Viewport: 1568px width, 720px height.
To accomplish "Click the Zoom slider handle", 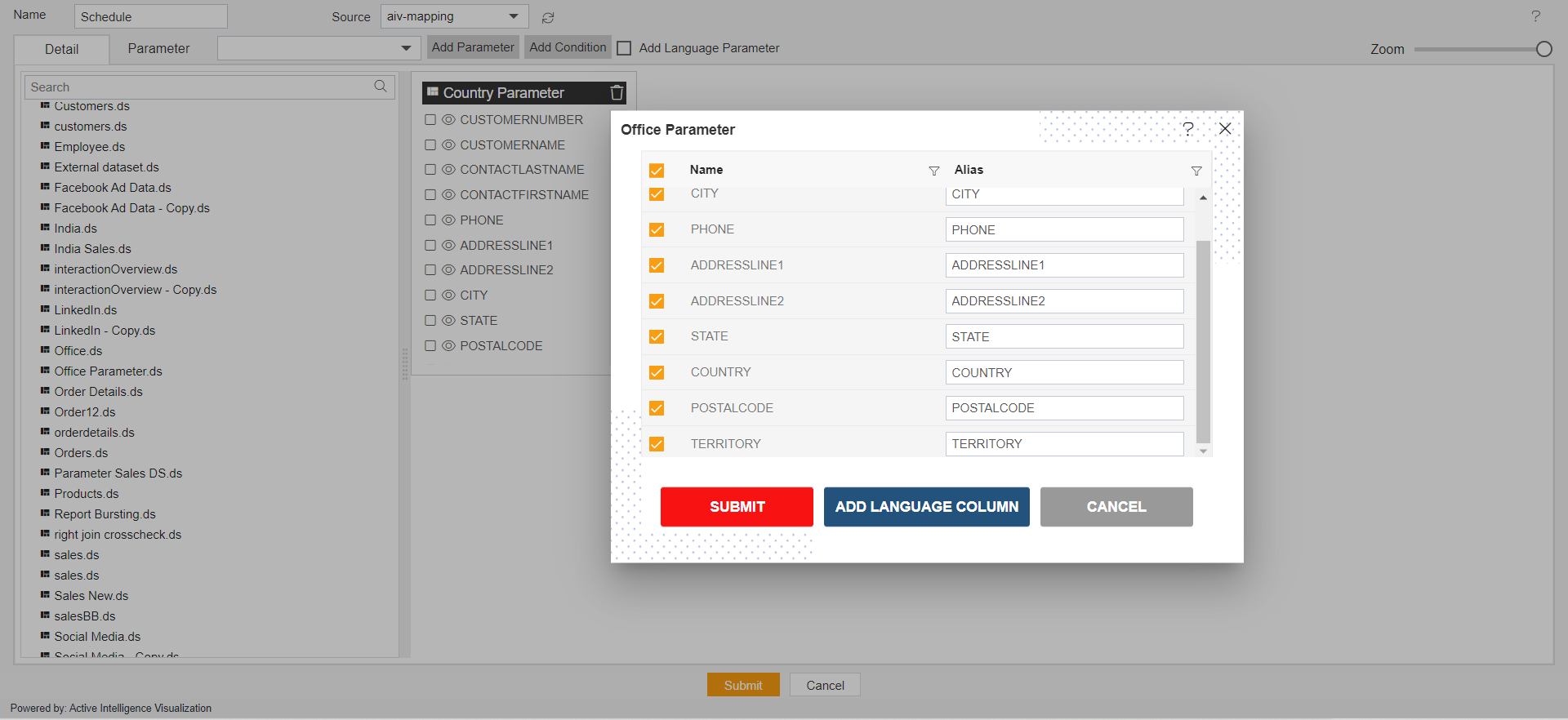I will click(1543, 49).
